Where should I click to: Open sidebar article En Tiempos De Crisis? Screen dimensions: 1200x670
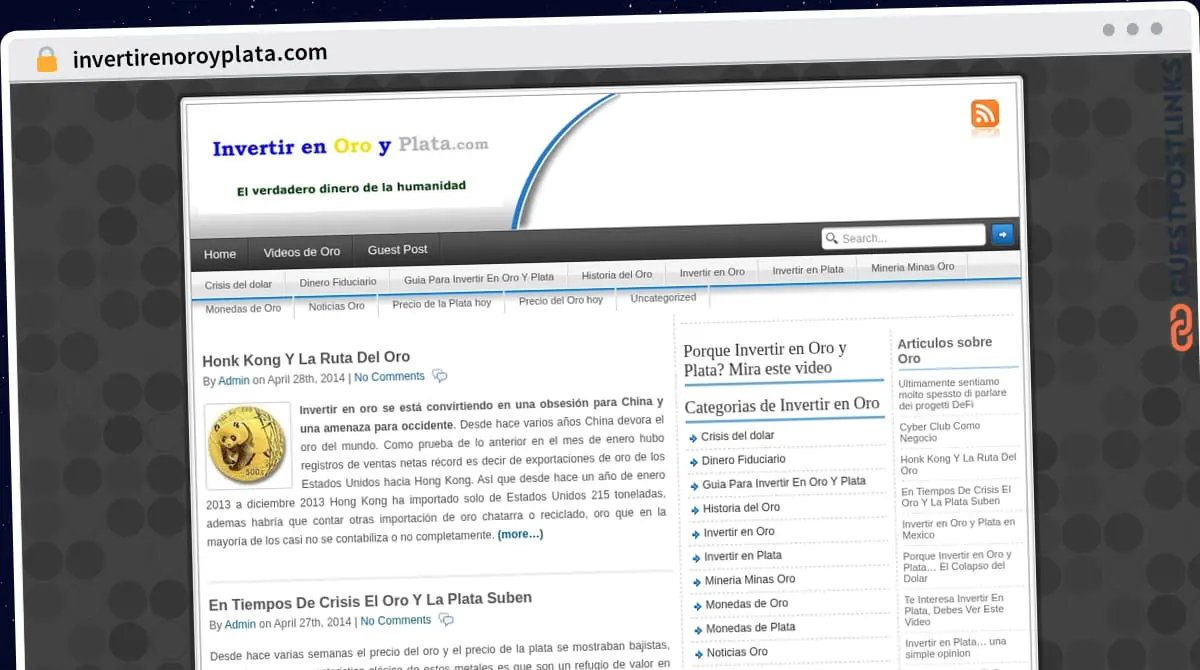click(x=956, y=496)
